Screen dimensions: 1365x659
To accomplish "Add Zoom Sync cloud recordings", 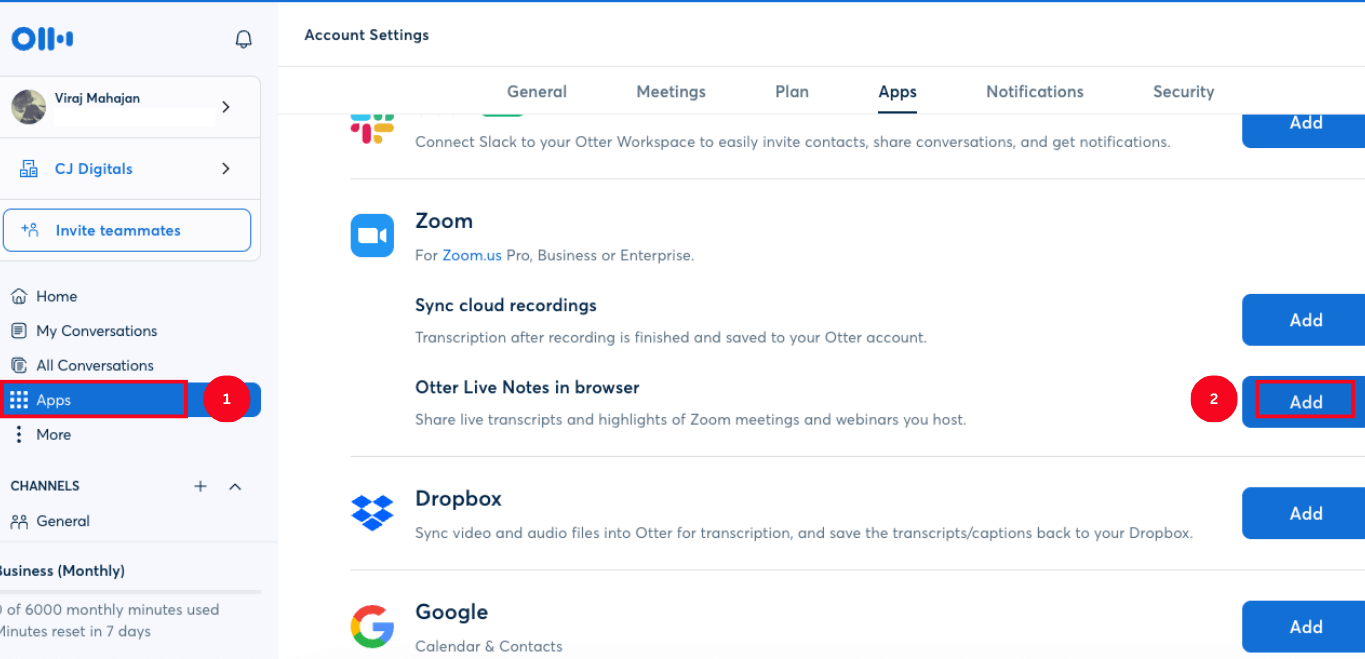I will (x=1304, y=320).
